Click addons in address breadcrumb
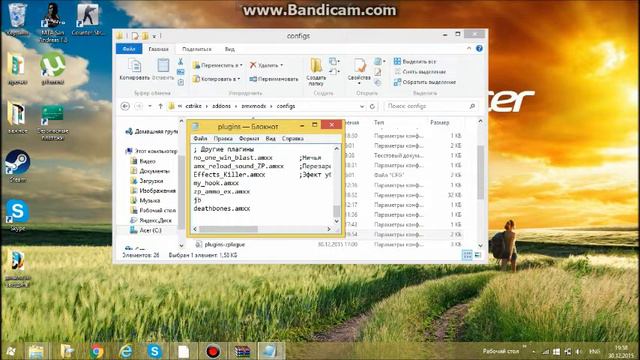 (221, 106)
